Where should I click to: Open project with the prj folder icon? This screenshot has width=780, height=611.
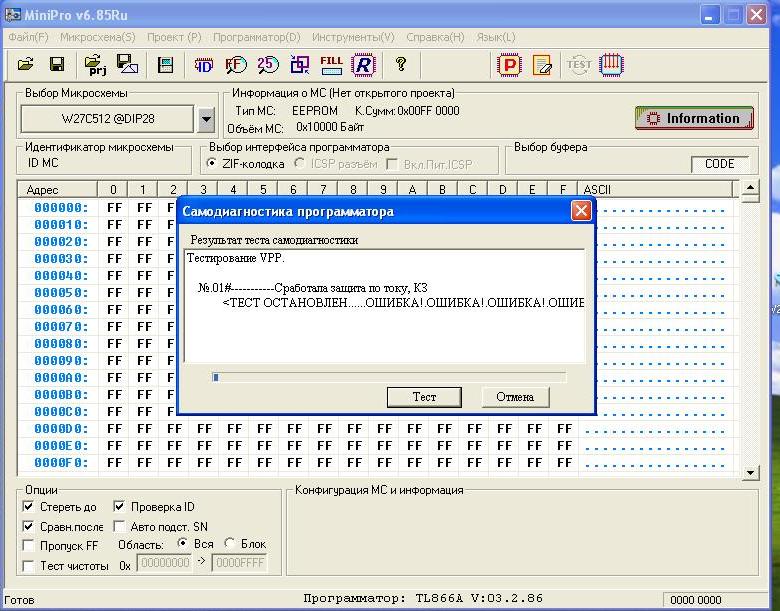pos(96,65)
